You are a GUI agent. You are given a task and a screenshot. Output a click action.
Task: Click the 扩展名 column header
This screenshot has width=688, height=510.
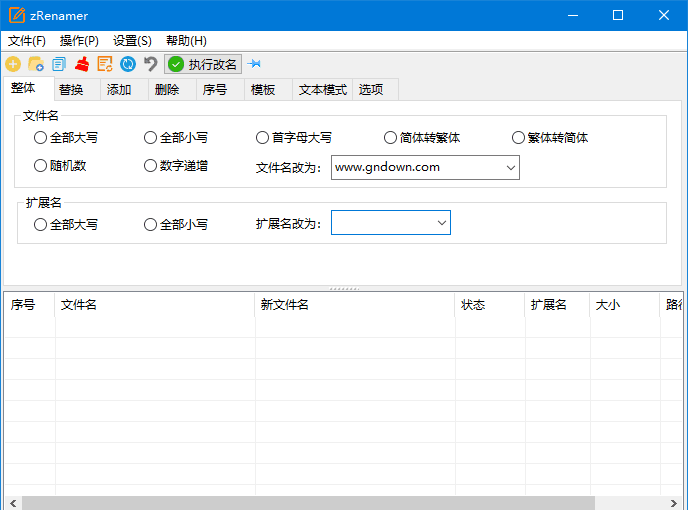[558, 305]
